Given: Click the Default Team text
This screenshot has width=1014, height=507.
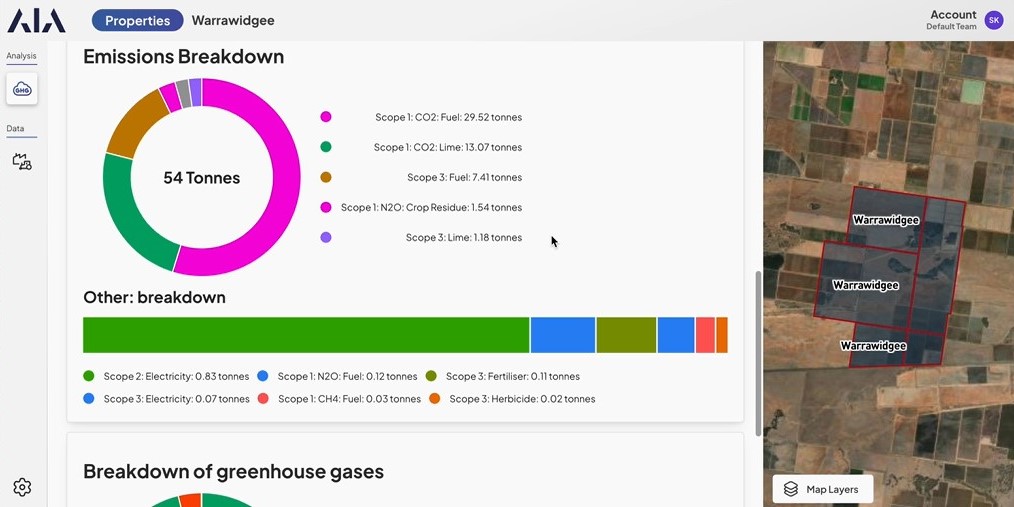Looking at the screenshot, I should pyautogui.click(x=951, y=27).
